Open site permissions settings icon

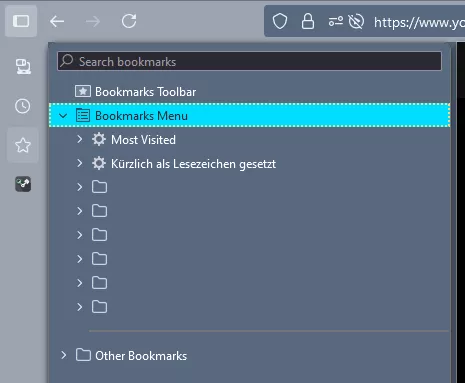[x=335, y=22]
